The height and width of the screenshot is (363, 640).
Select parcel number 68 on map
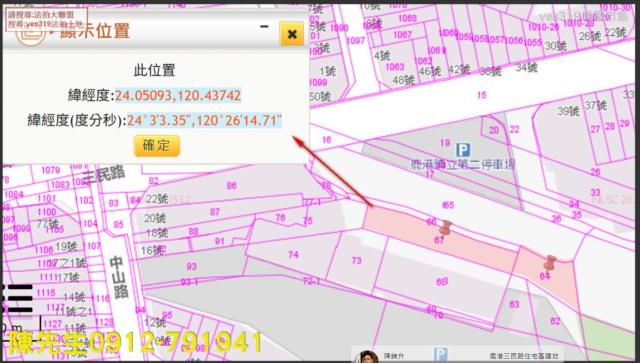[442, 281]
